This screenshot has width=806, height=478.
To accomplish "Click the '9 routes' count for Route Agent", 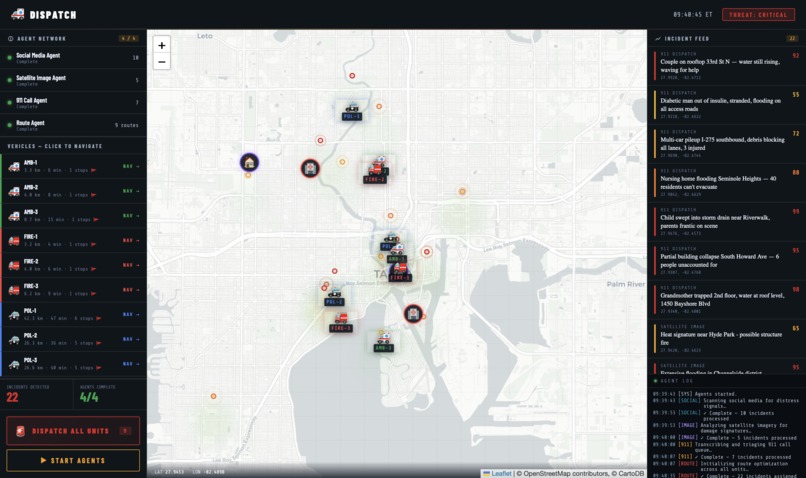I will point(126,125).
